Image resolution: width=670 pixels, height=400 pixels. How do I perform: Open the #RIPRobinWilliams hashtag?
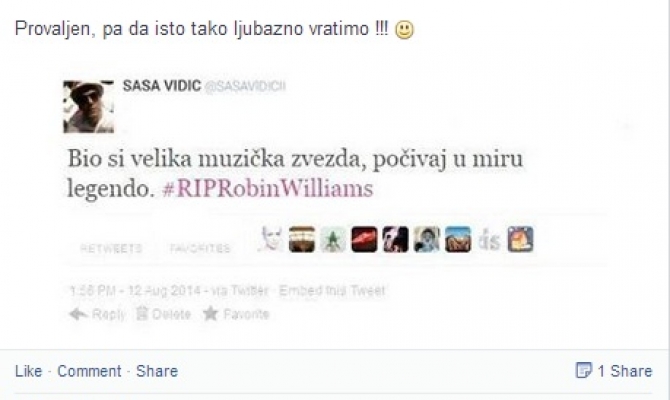(x=268, y=188)
